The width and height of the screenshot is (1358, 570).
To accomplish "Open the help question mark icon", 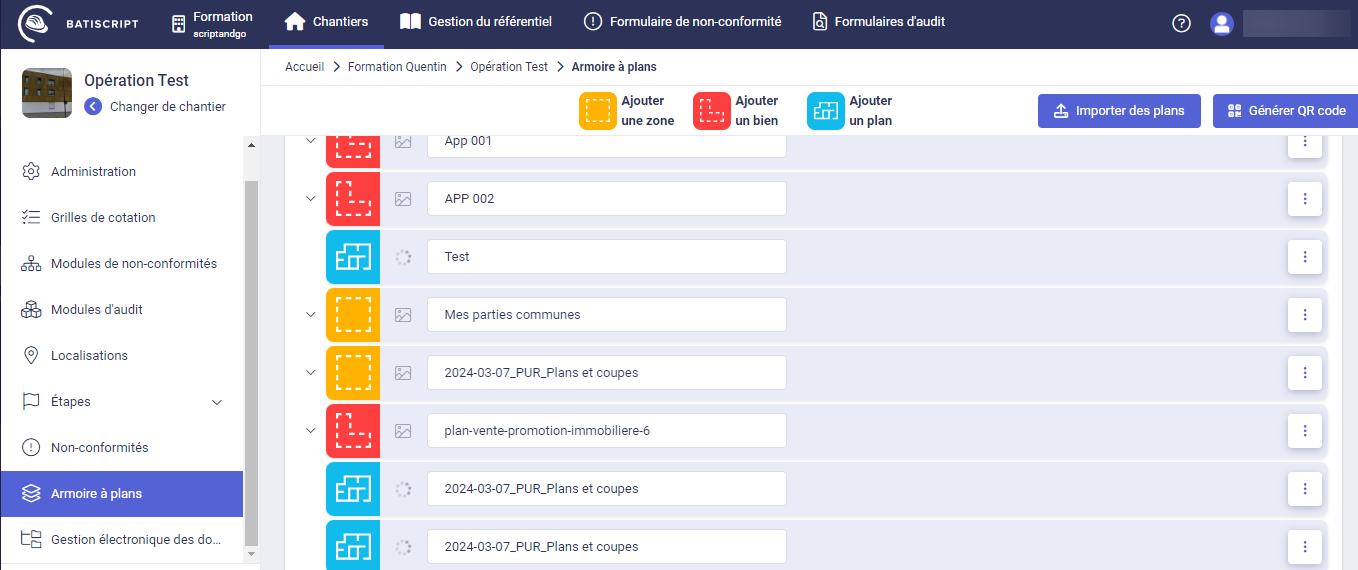I will pyautogui.click(x=1181, y=23).
